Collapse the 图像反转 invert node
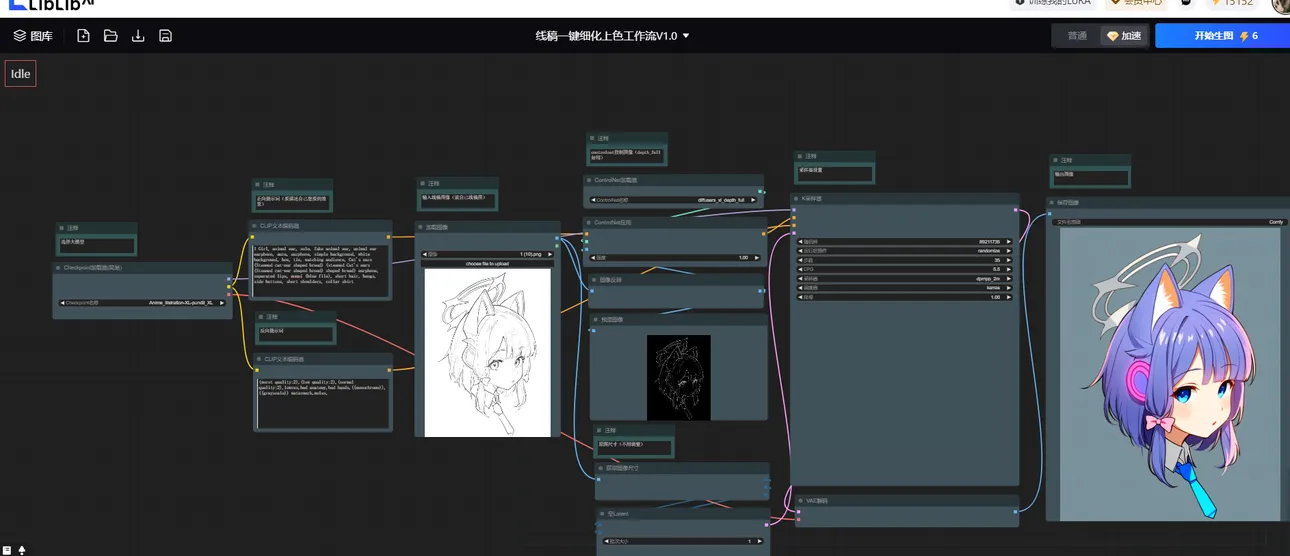Image resolution: width=1290 pixels, height=556 pixels. point(593,280)
